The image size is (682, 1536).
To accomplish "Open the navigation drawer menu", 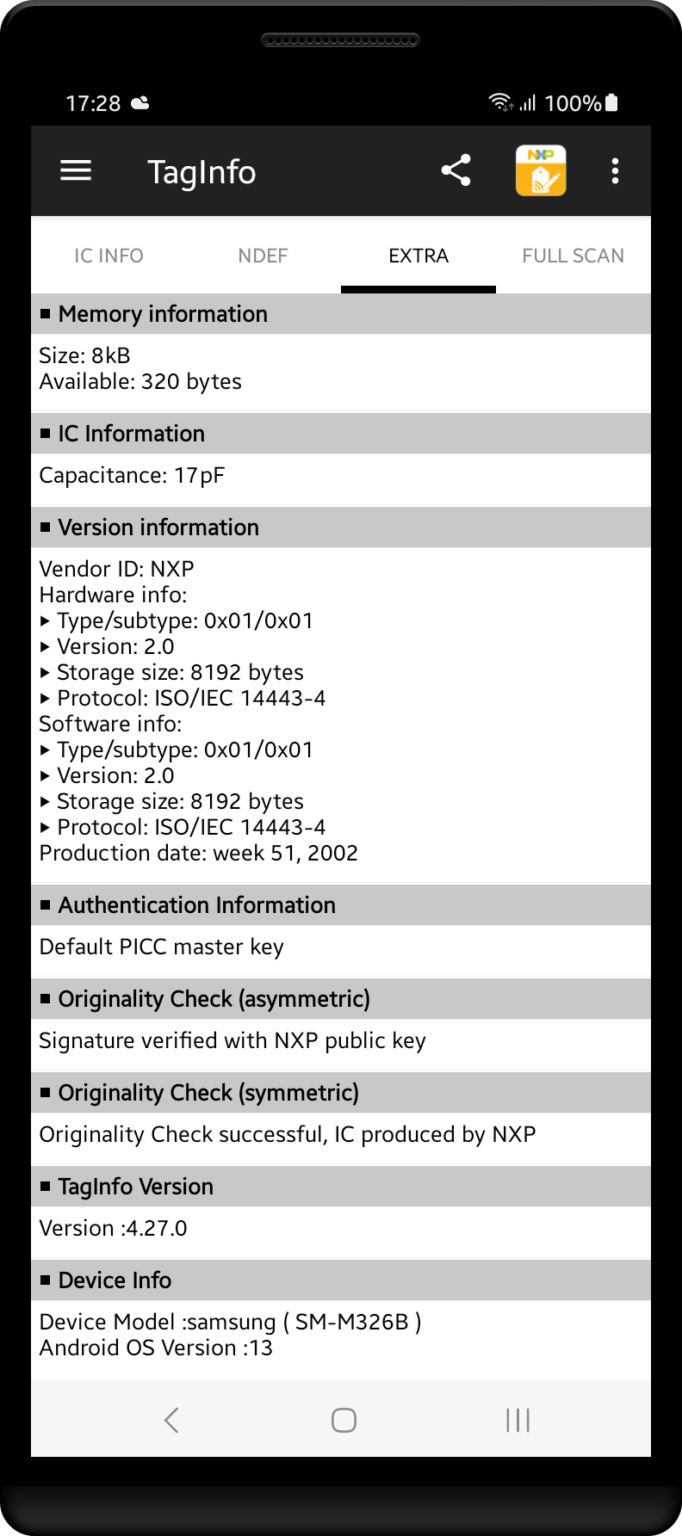I will click(x=75, y=170).
